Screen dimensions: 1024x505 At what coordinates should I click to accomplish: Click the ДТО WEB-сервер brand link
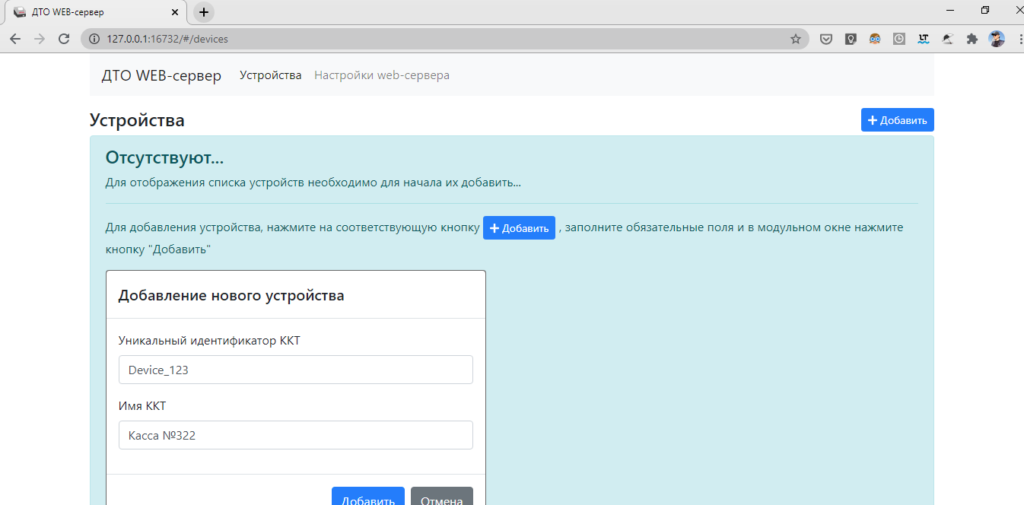[x=161, y=75]
